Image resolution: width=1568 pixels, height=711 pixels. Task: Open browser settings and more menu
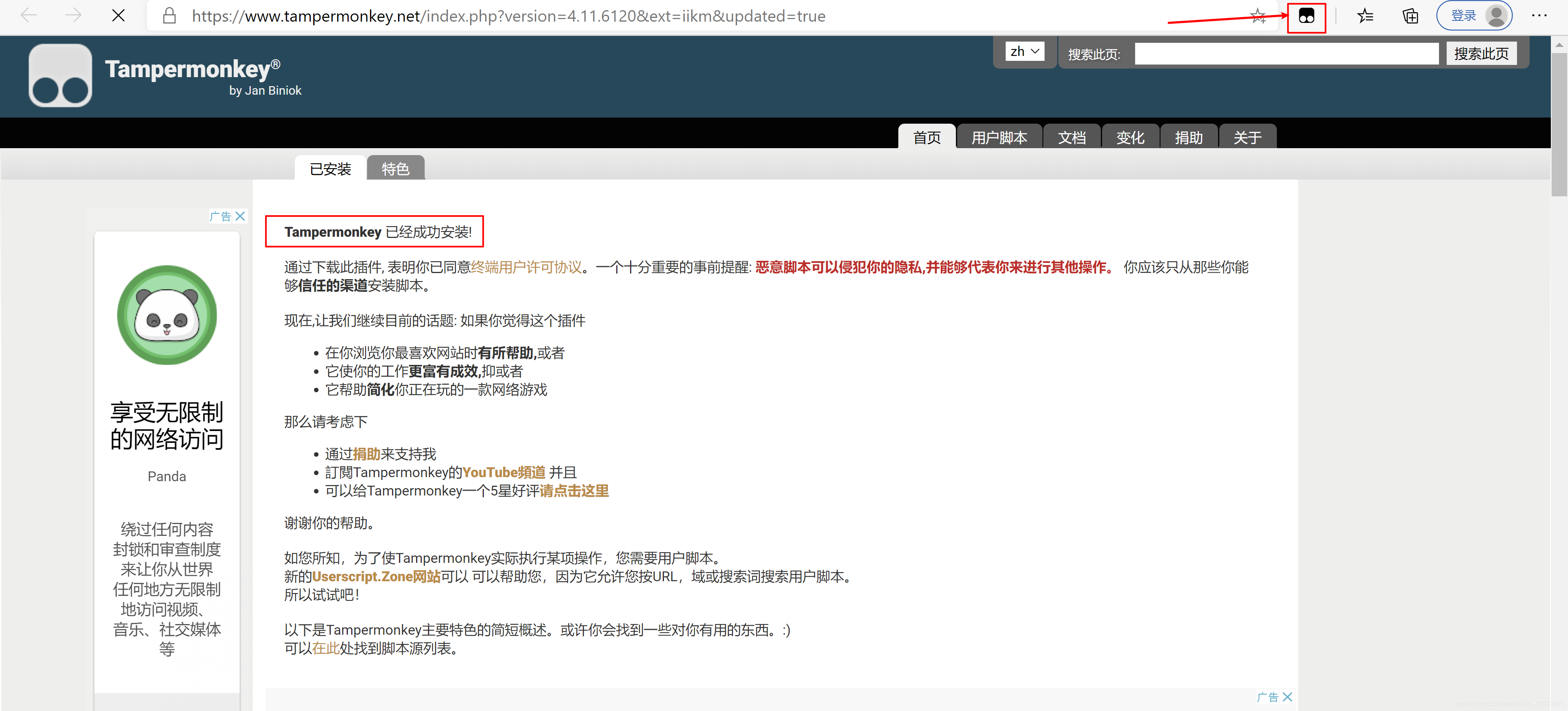click(x=1539, y=16)
